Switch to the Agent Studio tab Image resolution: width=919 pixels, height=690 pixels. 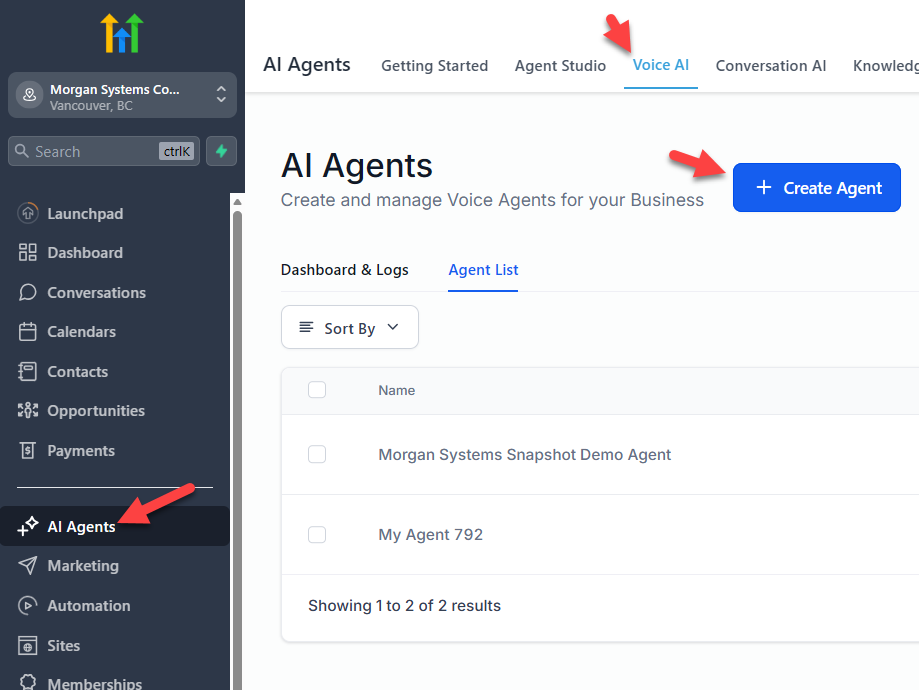pos(560,66)
